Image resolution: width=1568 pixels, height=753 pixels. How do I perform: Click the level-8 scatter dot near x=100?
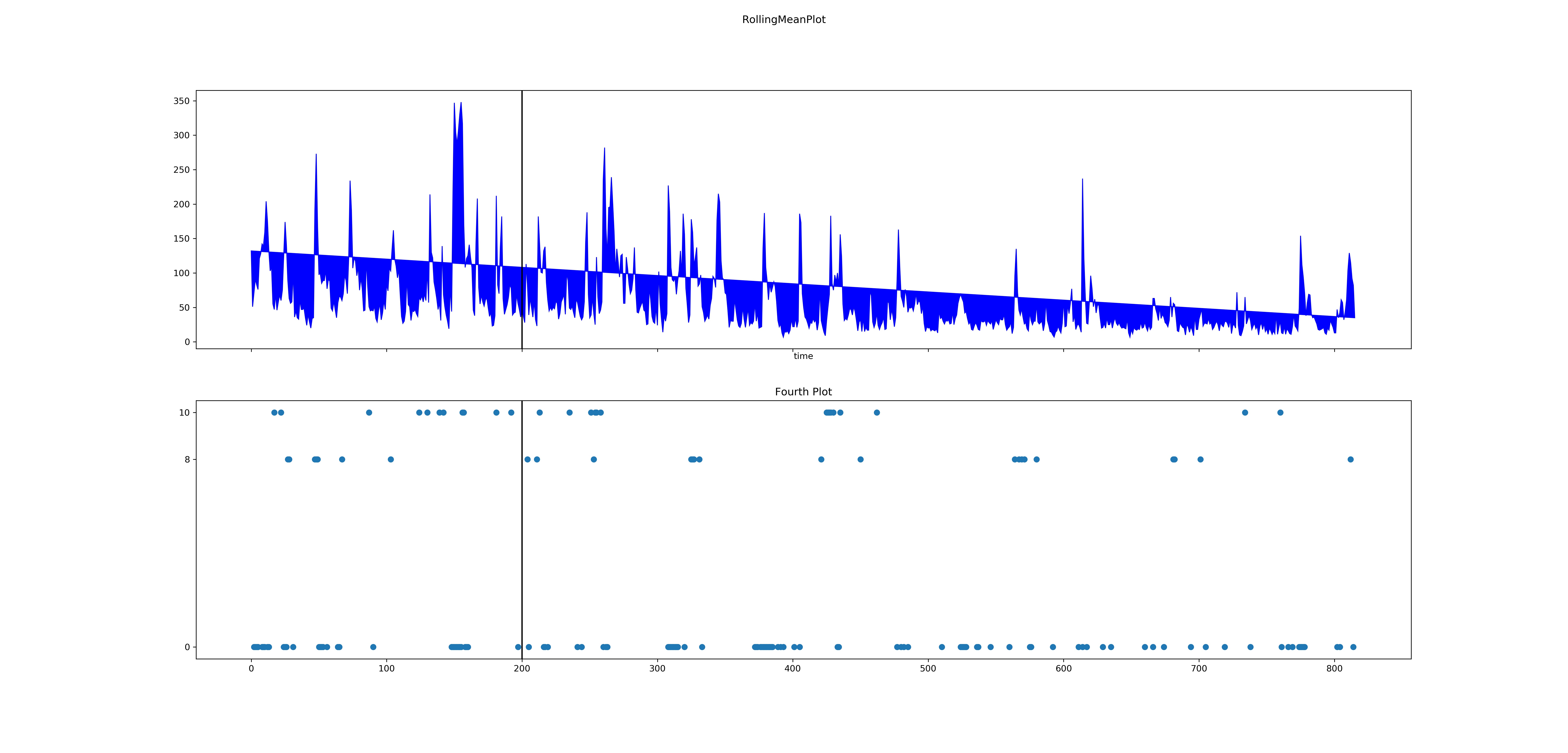click(391, 459)
